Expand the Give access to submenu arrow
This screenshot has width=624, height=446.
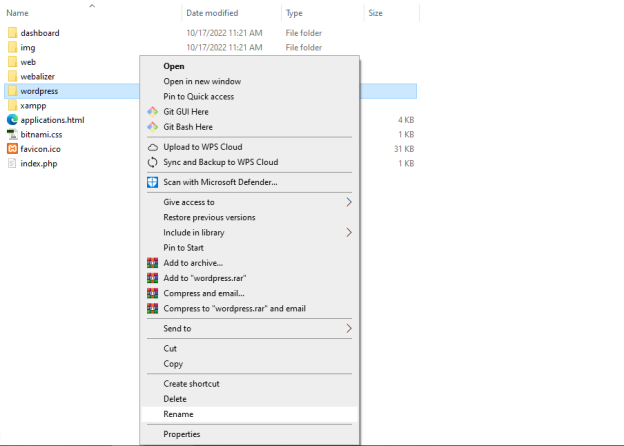[349, 202]
